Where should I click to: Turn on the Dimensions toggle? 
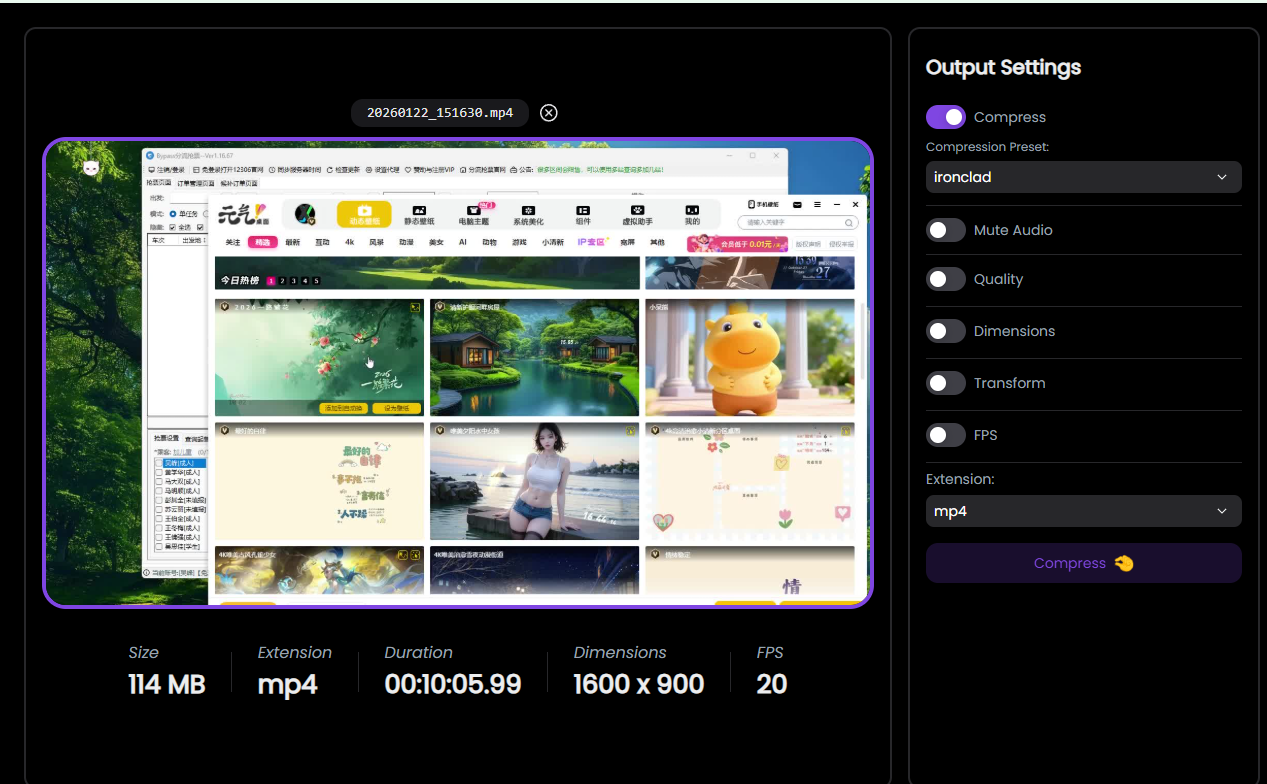(945, 331)
